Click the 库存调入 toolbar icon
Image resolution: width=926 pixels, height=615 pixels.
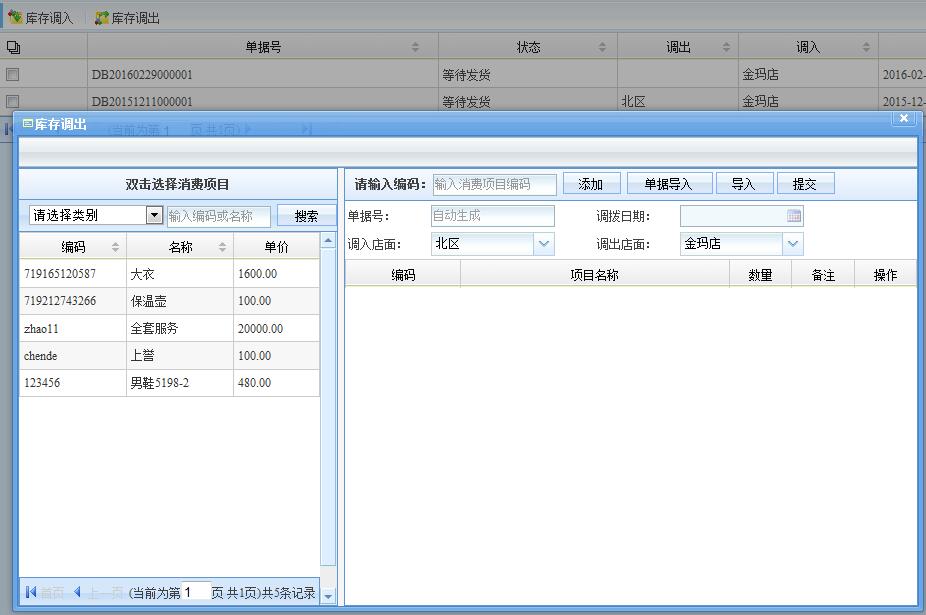[x=15, y=18]
